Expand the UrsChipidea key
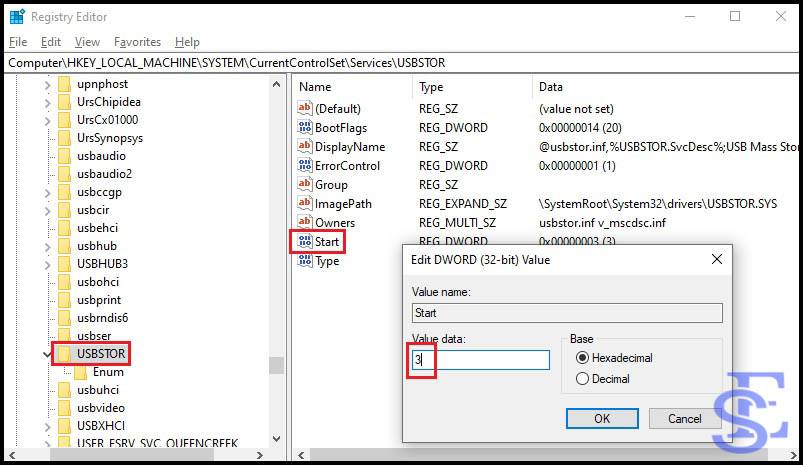The width and height of the screenshot is (803, 465). point(48,102)
